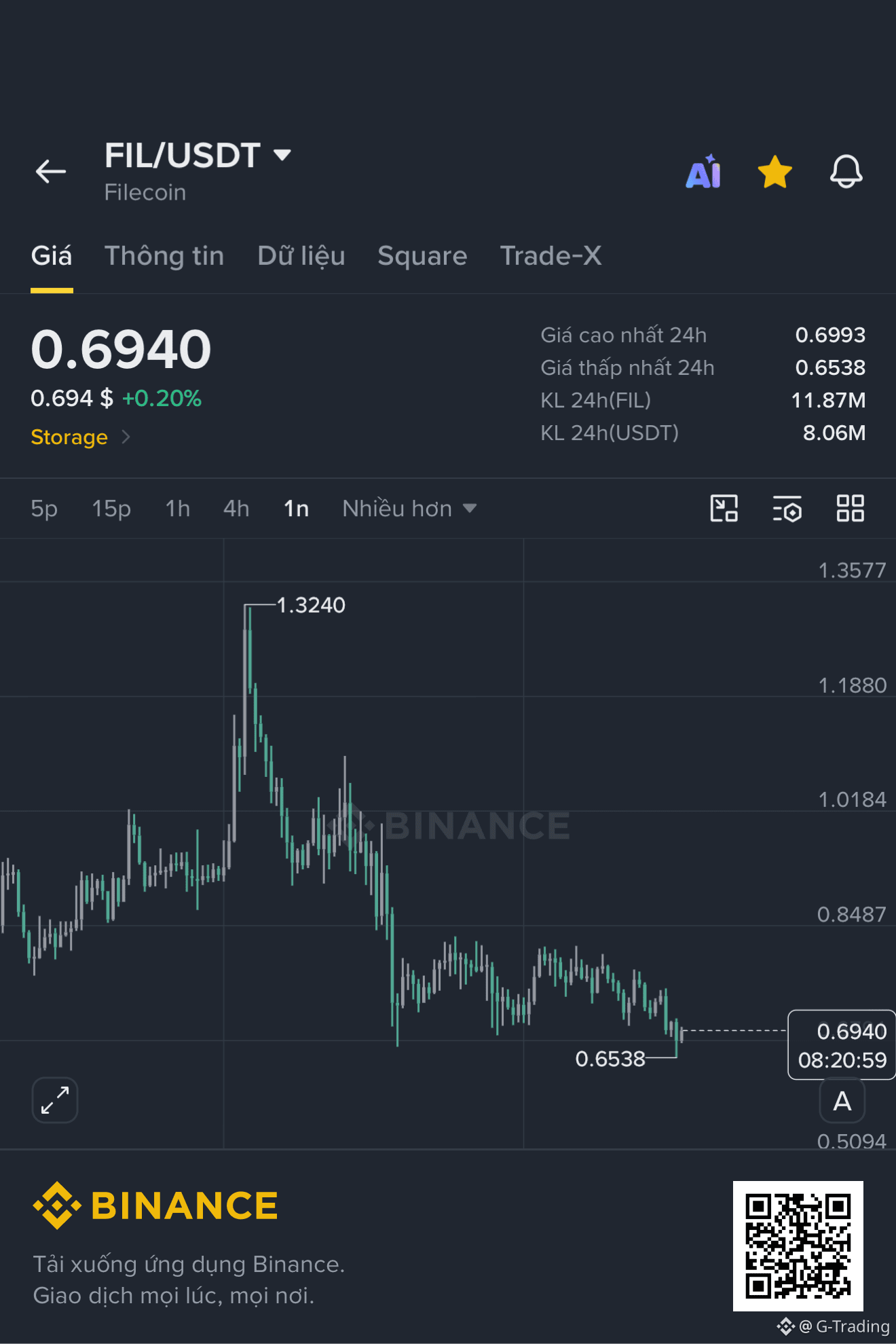Click the 'KL 24h(USDT)' label
This screenshot has height=1344, width=896.
(x=610, y=433)
